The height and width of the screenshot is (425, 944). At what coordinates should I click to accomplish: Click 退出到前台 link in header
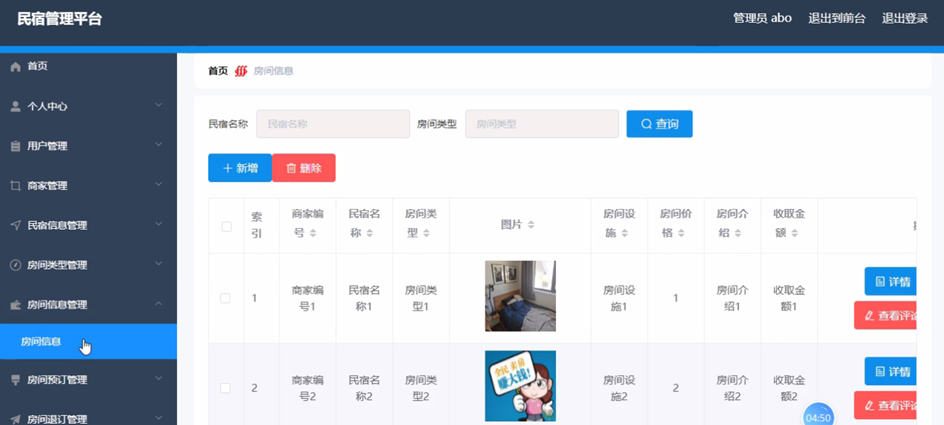click(x=837, y=18)
